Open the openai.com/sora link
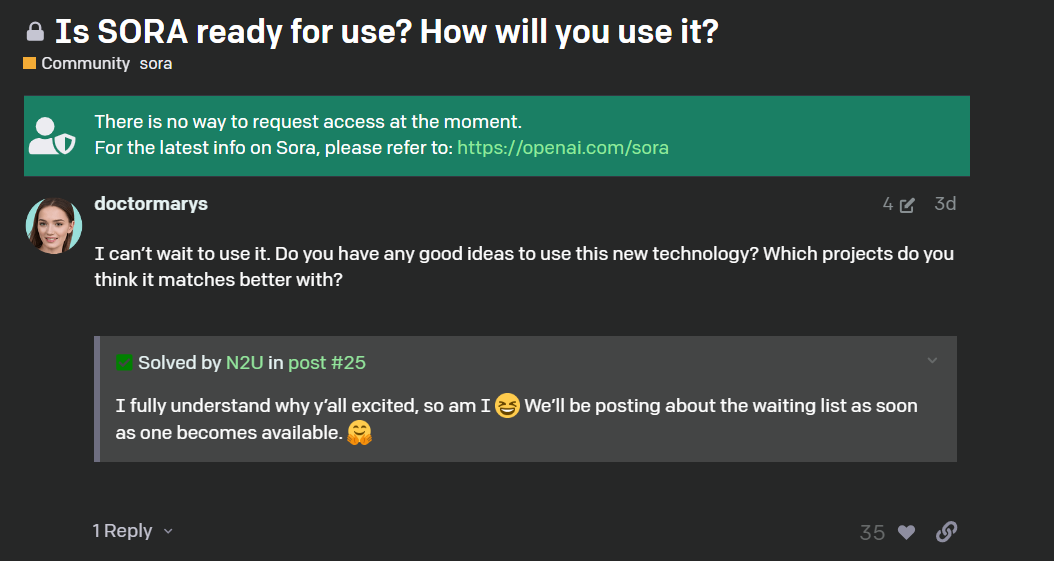1054x561 pixels. pos(563,148)
